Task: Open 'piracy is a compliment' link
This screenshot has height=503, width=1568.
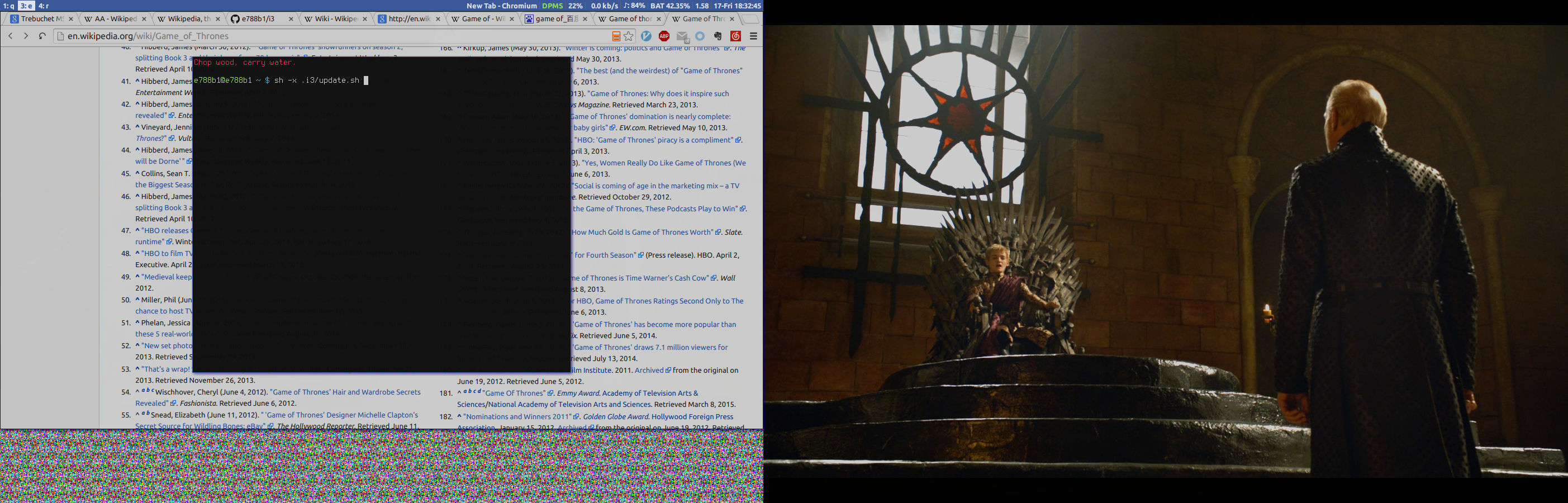Action: click(654, 140)
